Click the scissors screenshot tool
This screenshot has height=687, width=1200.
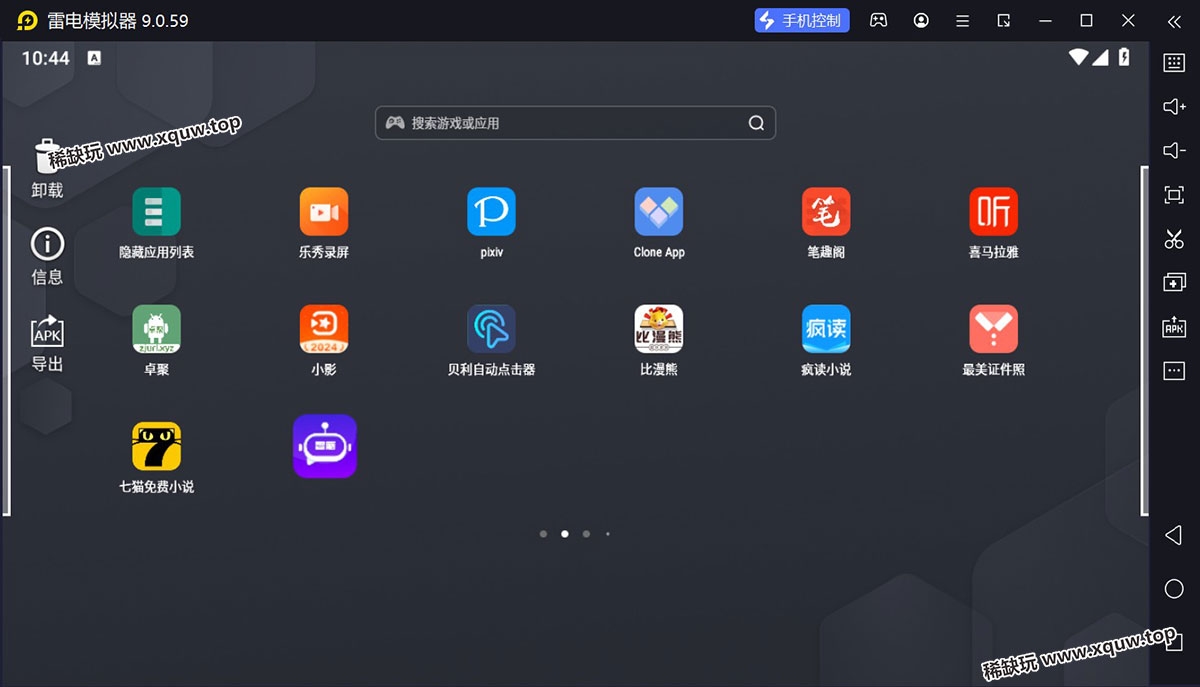[1174, 238]
